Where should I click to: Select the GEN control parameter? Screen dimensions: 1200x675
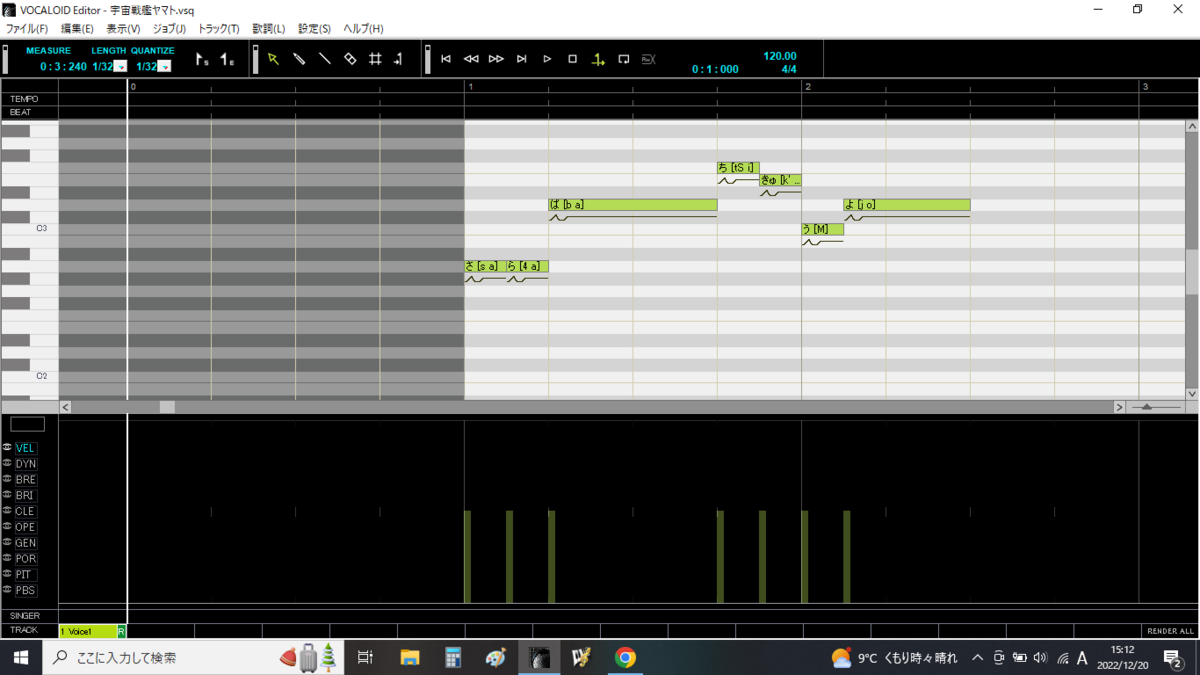click(x=25, y=543)
